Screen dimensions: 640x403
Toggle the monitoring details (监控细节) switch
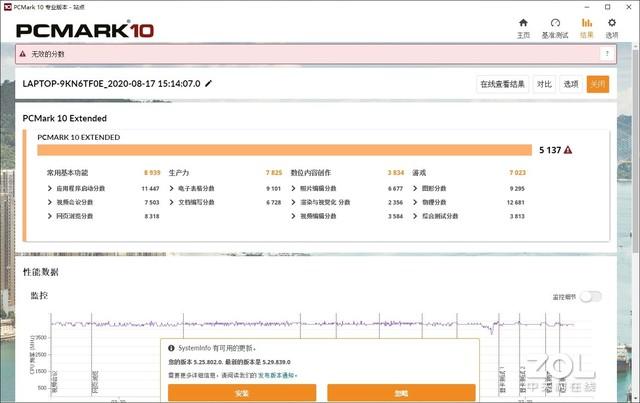[x=591, y=297]
